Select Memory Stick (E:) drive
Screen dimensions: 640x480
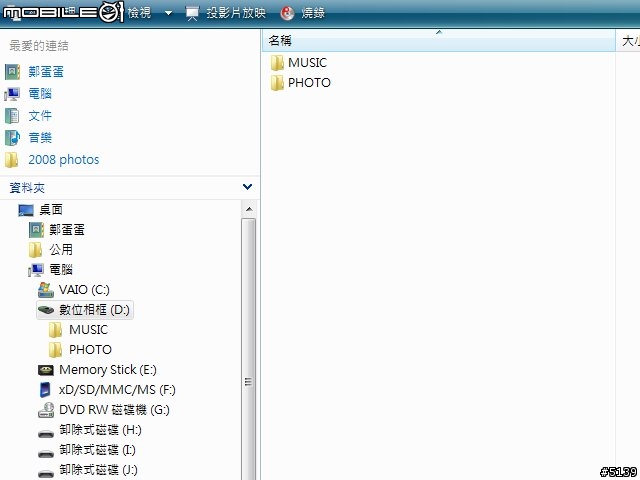(x=108, y=370)
